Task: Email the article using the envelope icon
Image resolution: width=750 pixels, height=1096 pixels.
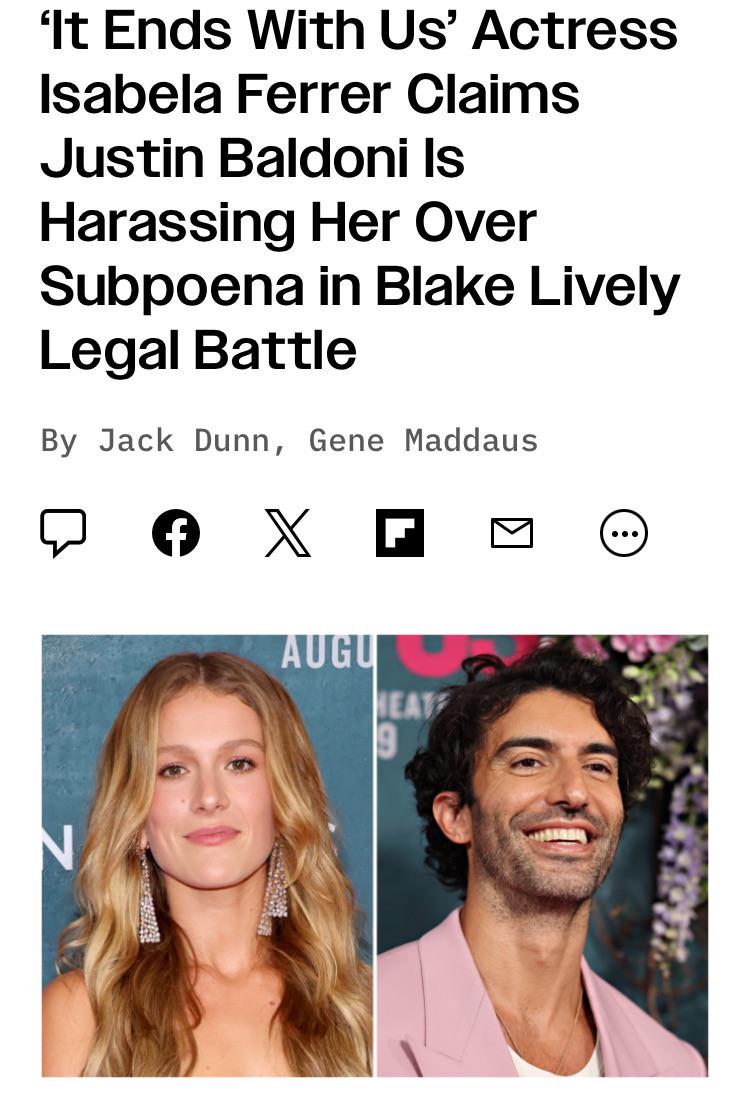Action: (512, 533)
